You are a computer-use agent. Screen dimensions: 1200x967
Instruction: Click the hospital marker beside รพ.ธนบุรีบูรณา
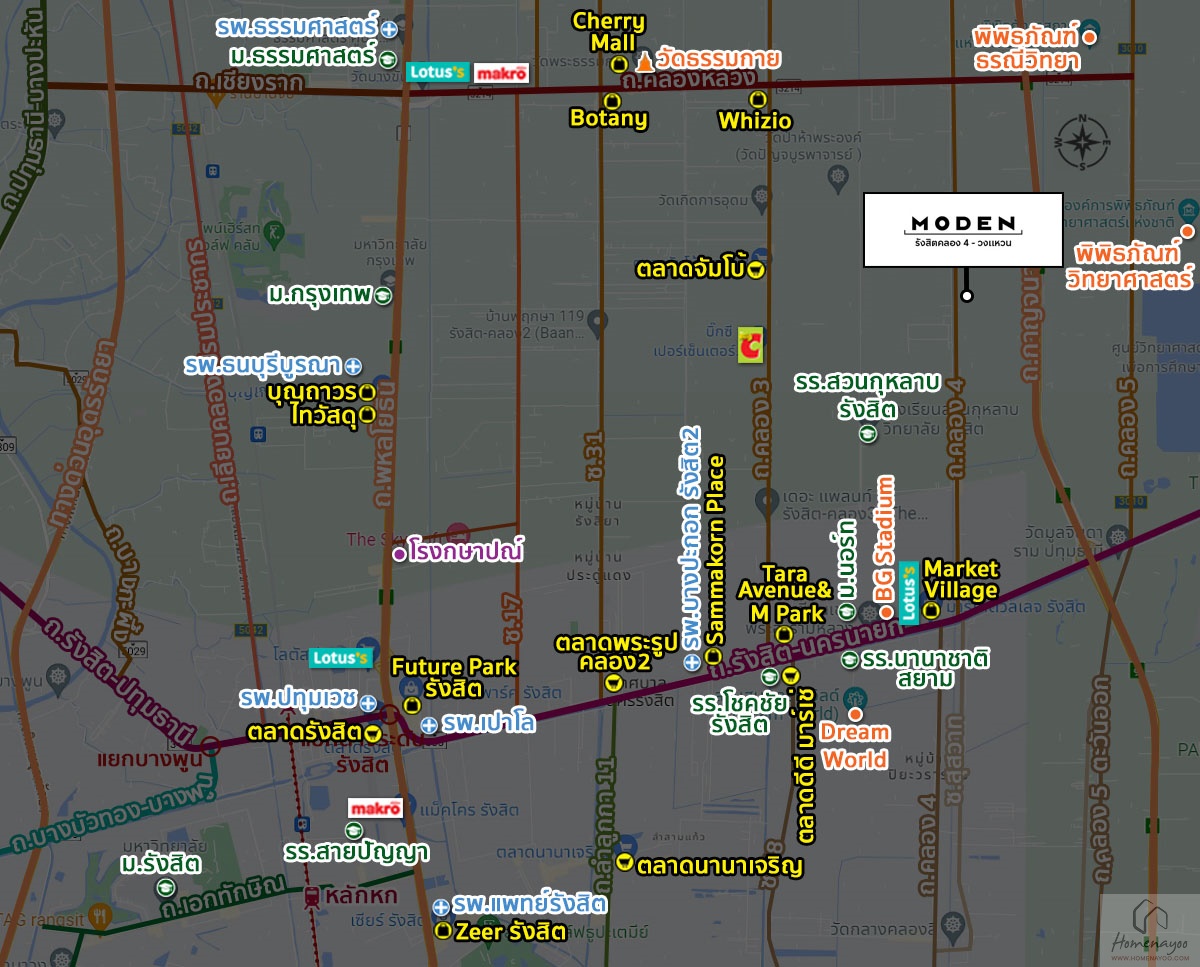[x=352, y=366]
